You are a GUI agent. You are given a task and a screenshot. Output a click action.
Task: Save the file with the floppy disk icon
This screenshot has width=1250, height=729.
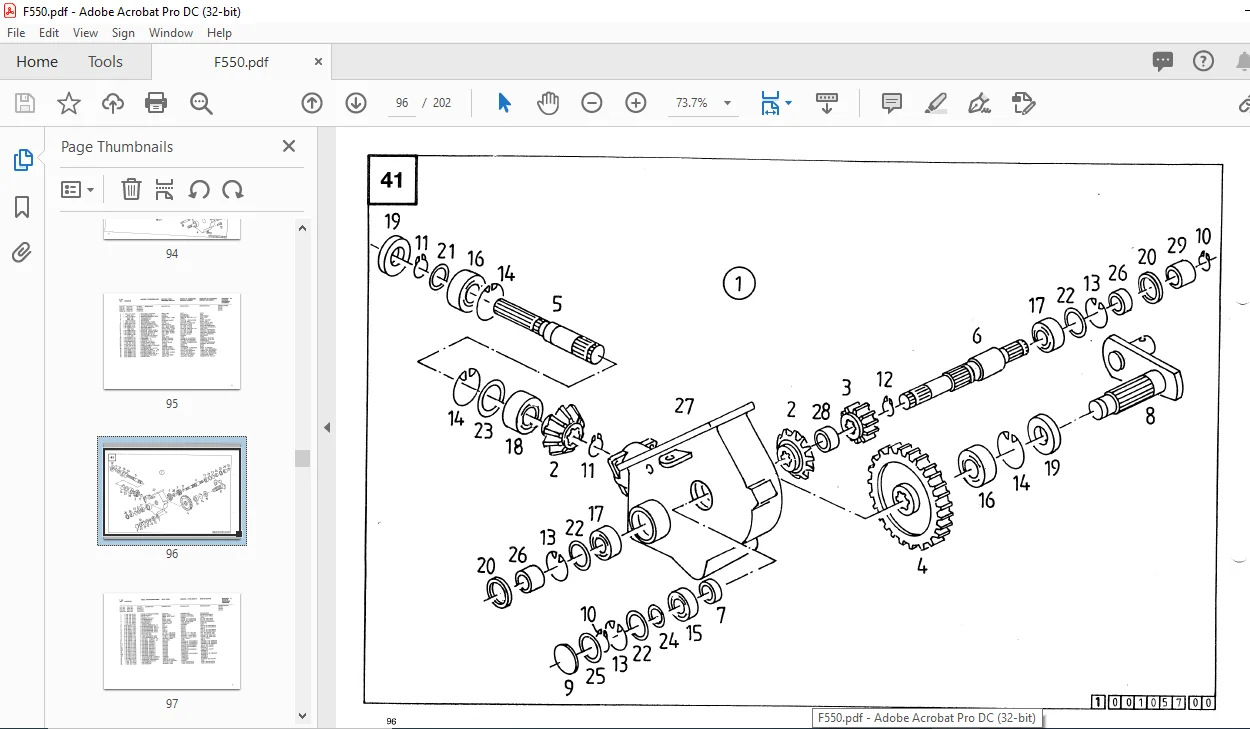25,103
